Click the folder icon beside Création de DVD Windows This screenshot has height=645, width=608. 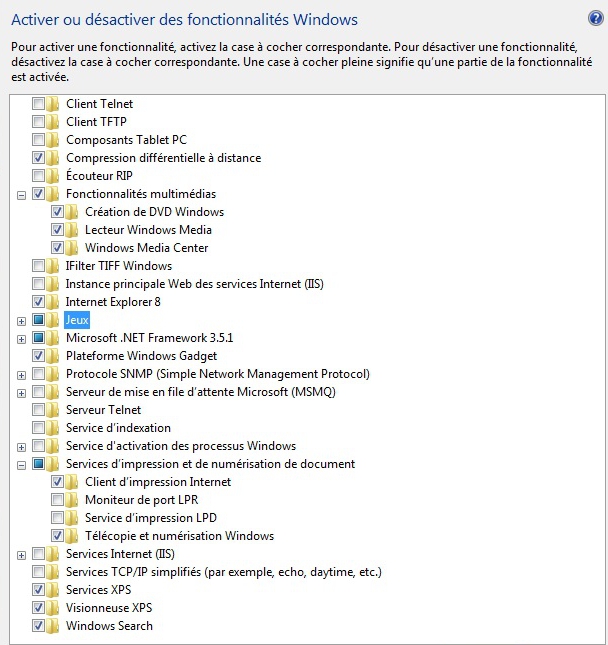point(72,212)
